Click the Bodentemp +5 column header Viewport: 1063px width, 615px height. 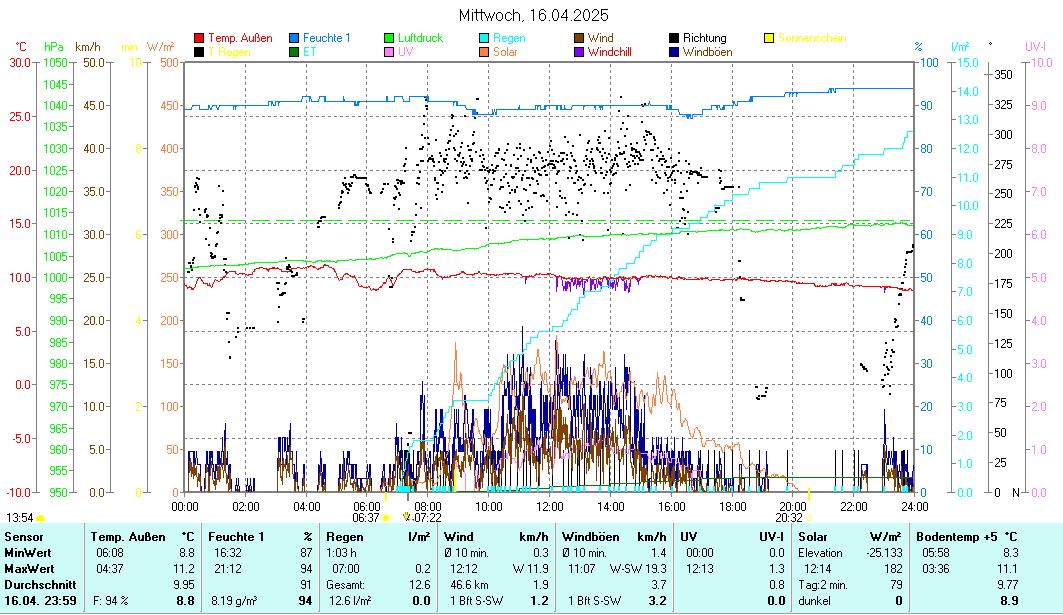pos(957,537)
